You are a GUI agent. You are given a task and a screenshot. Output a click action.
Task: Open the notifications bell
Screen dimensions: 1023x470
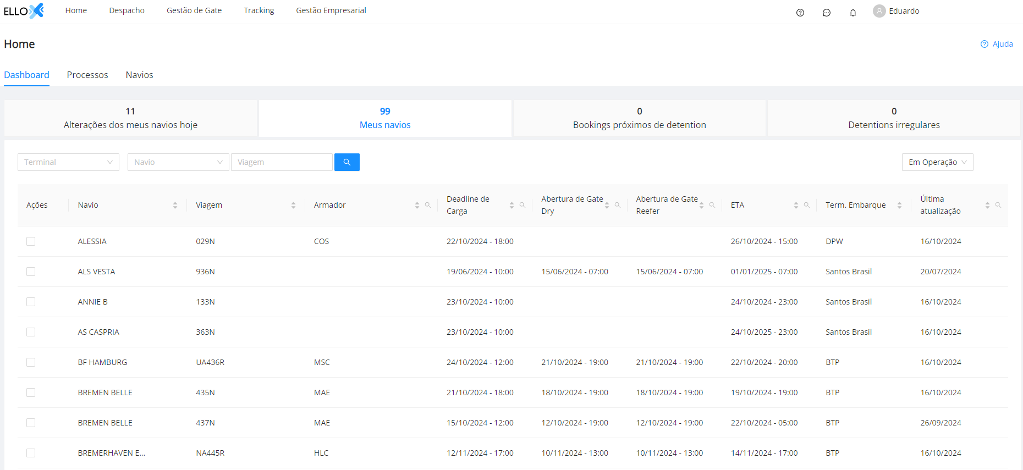point(853,12)
